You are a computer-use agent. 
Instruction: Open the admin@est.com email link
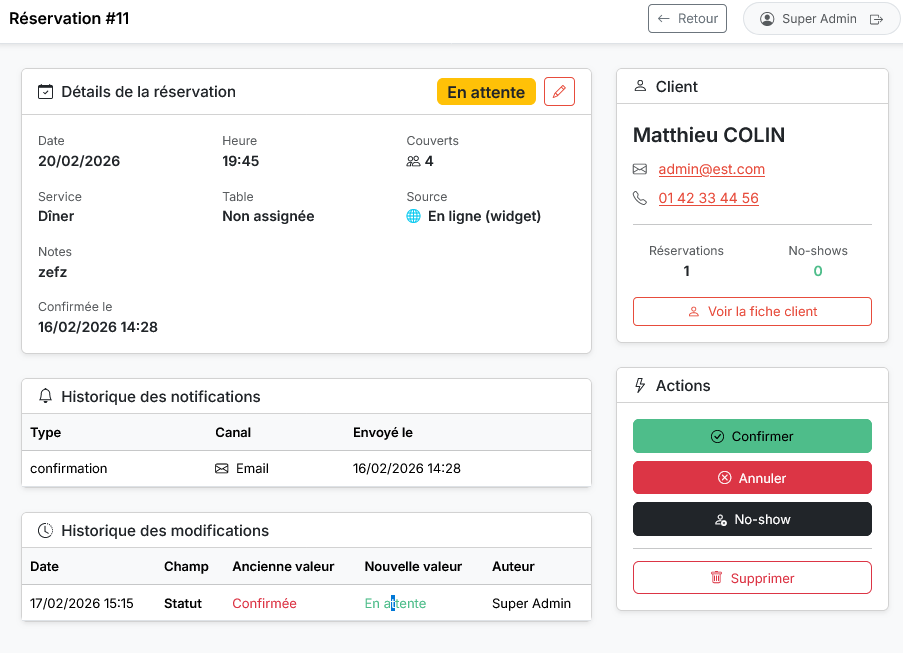711,169
